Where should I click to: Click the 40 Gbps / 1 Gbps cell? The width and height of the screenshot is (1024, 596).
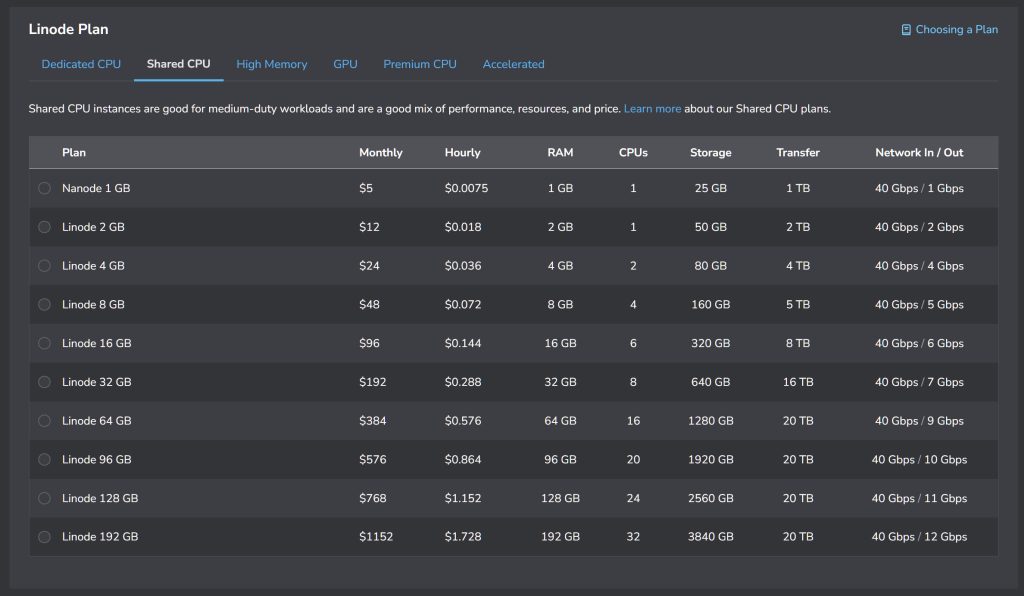(x=919, y=188)
